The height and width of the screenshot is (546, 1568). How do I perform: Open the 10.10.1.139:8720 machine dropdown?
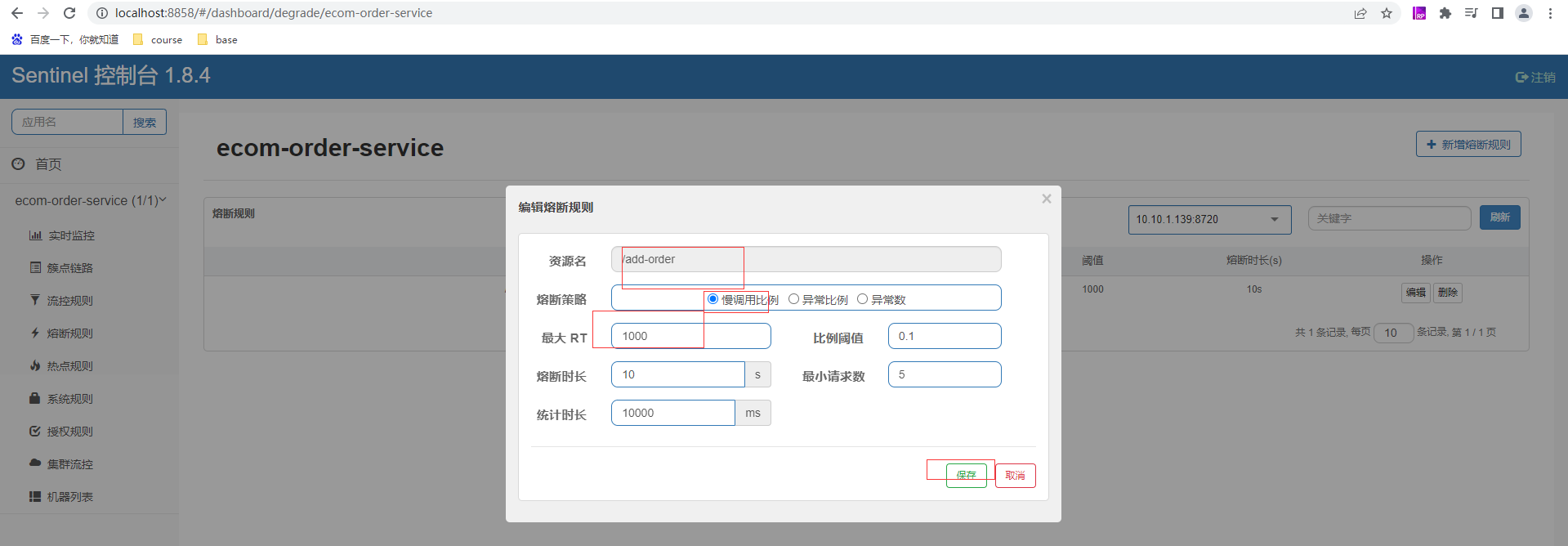point(1209,219)
